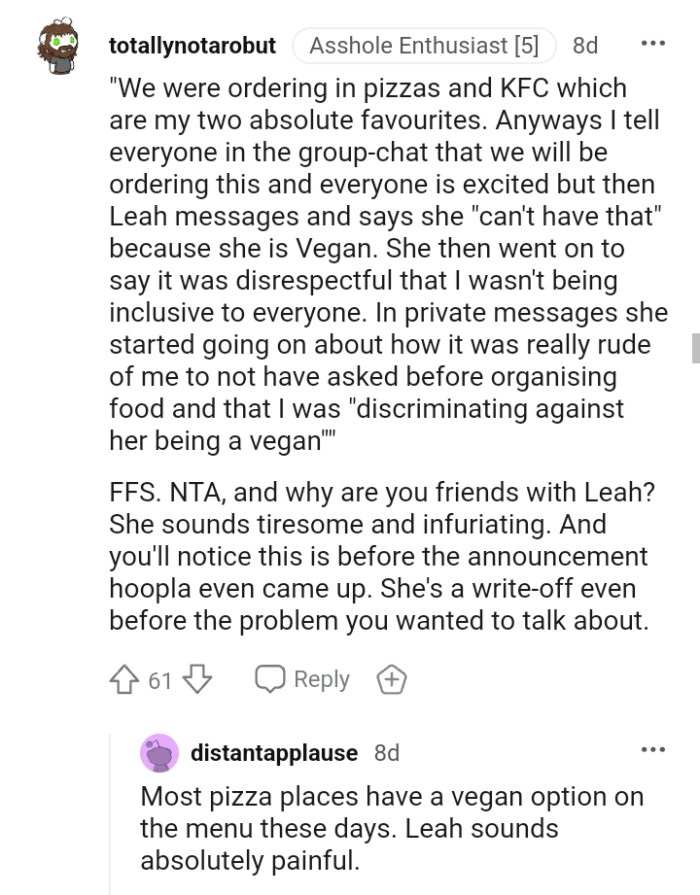Expand options via distantapplause's three-dot menu
This screenshot has width=700, height=895.
654,750
